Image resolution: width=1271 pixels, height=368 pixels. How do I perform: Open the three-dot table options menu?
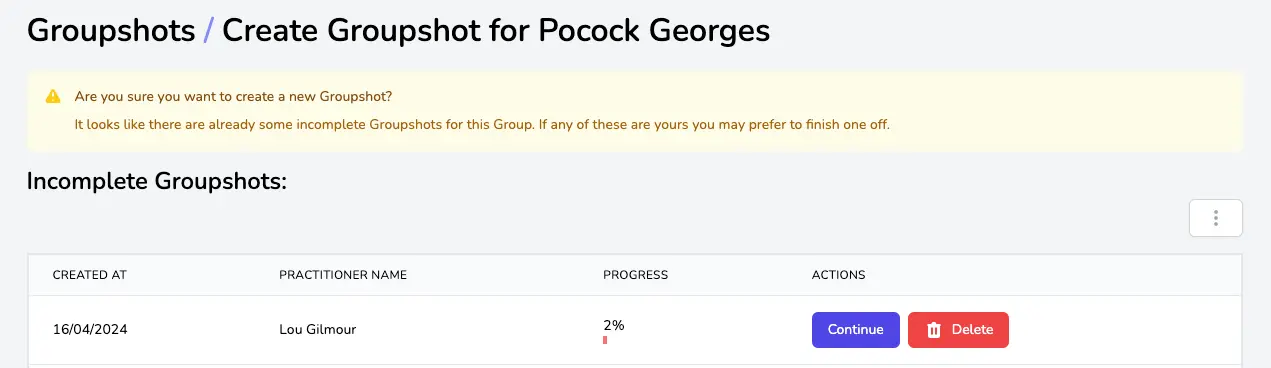coord(1215,218)
